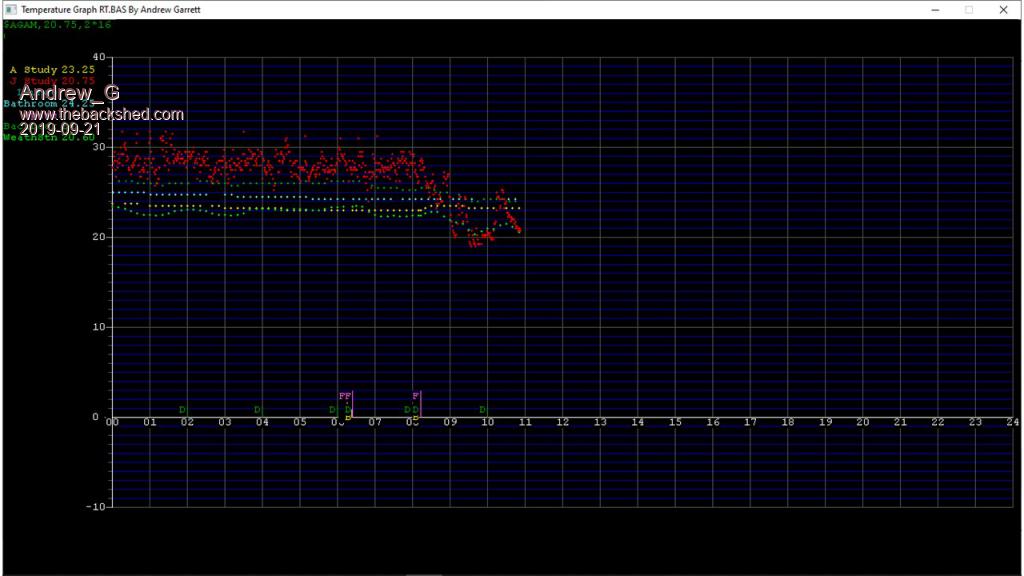Select the yellow A Study 23.25 legend entry
This screenshot has width=1024, height=576.
(52, 70)
